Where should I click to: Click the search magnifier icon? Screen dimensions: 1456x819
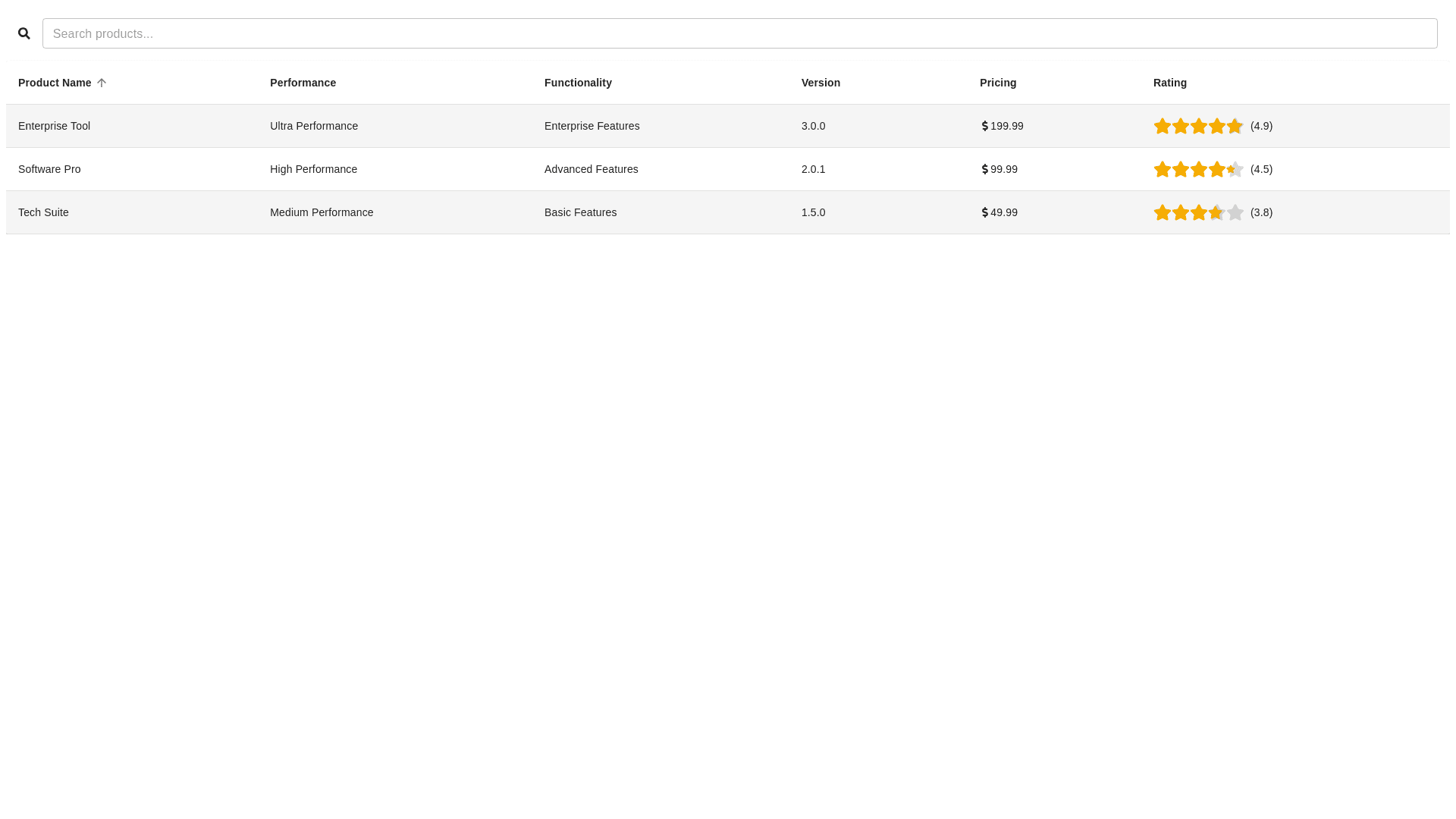pos(24,33)
